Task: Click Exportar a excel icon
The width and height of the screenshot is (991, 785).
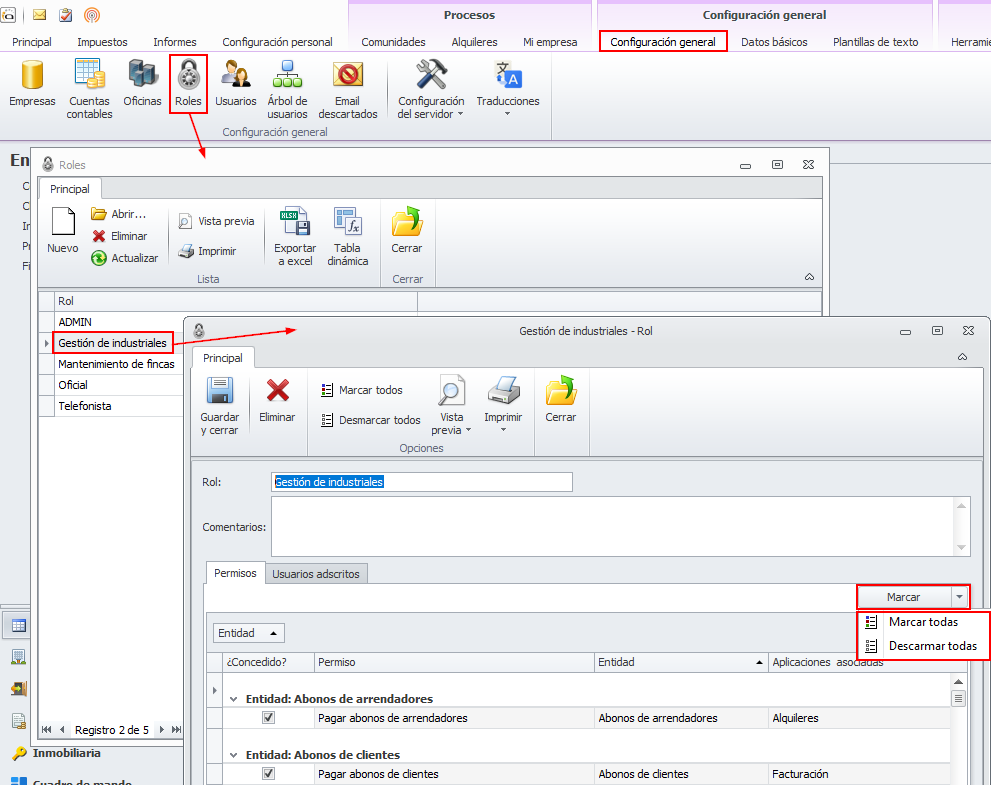Action: point(295,222)
